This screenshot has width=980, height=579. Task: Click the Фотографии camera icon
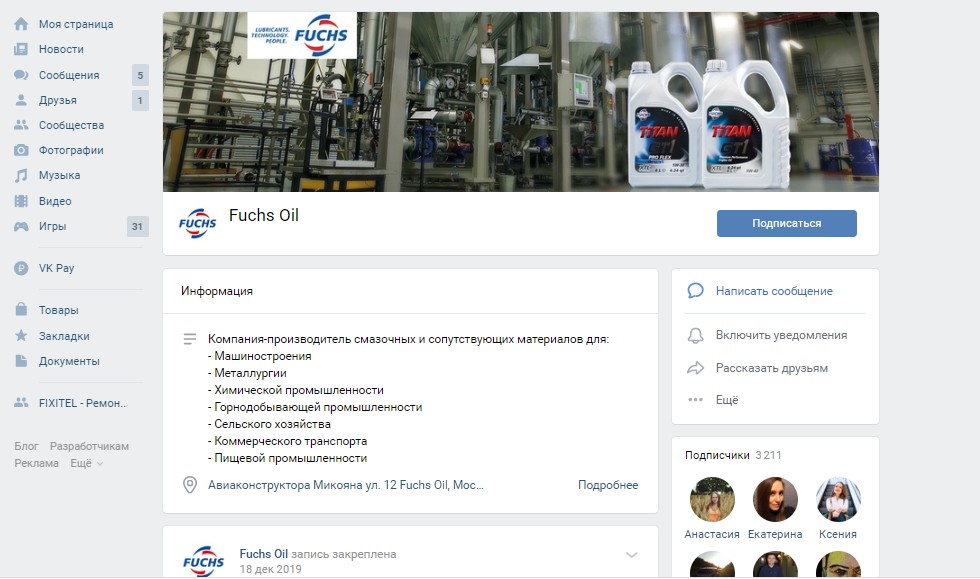[x=21, y=150]
